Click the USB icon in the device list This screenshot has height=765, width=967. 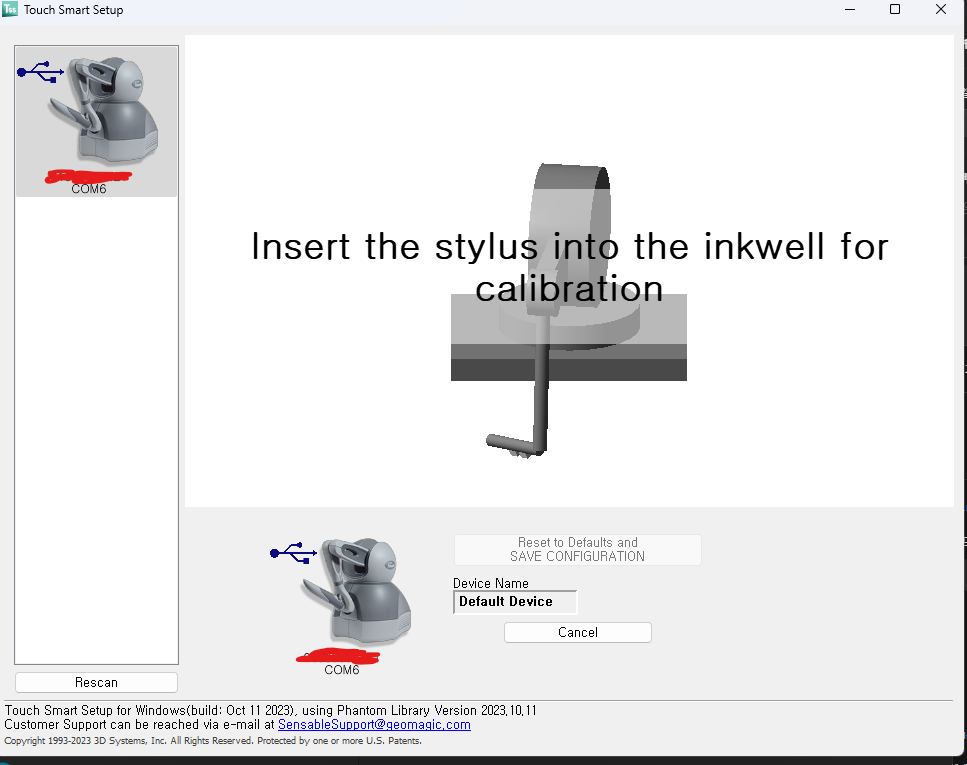41,72
